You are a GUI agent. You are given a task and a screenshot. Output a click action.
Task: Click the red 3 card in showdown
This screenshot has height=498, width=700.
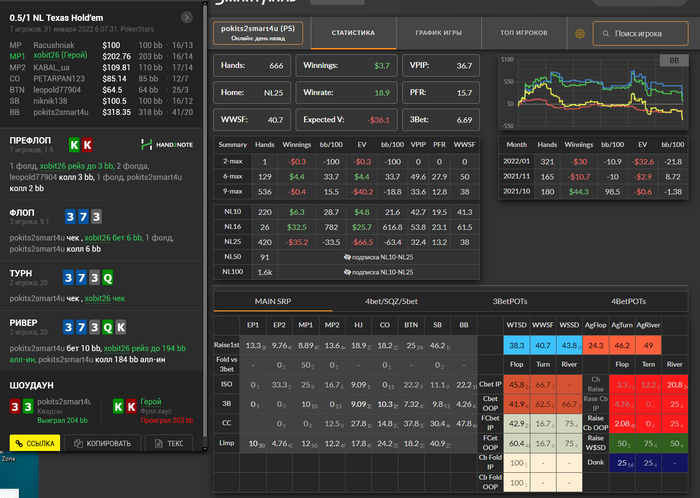[15, 407]
